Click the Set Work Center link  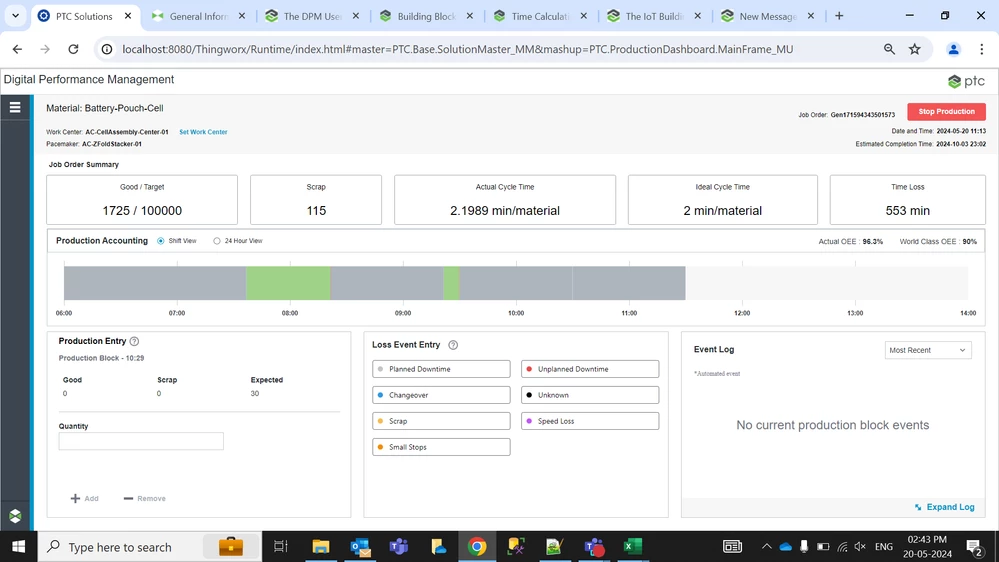pos(203,132)
